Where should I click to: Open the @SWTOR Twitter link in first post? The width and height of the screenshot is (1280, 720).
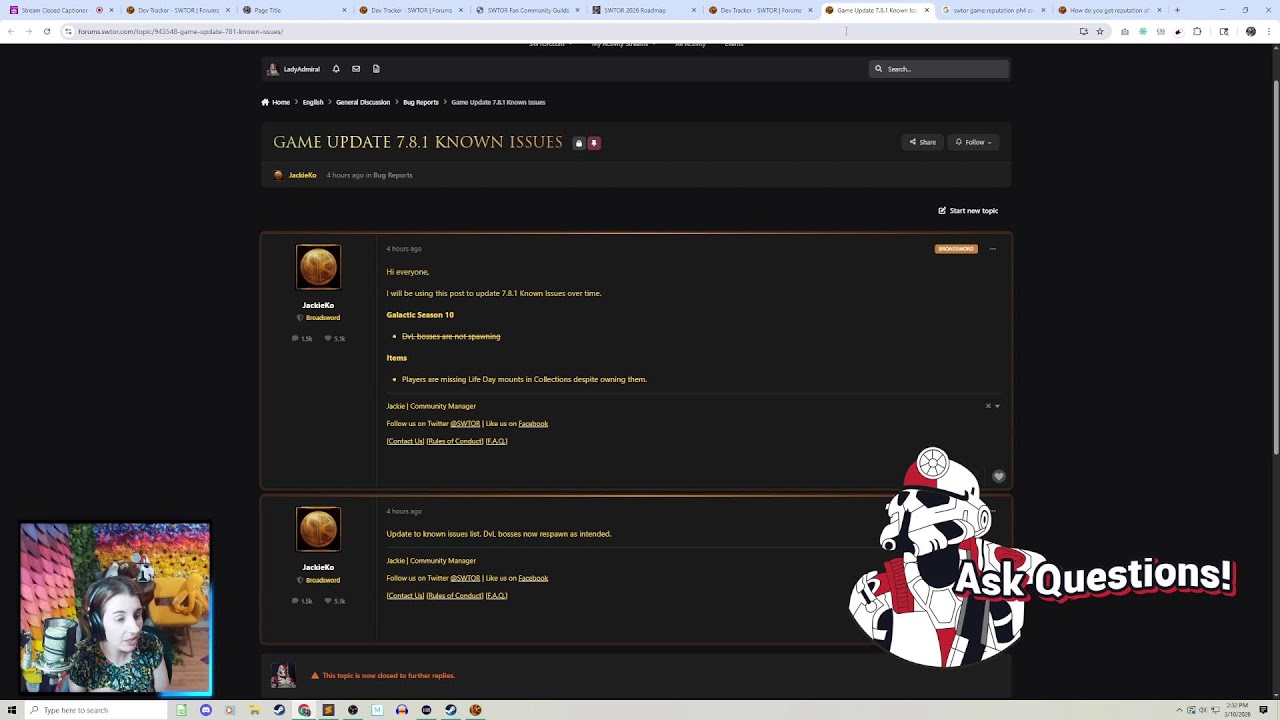(x=465, y=424)
